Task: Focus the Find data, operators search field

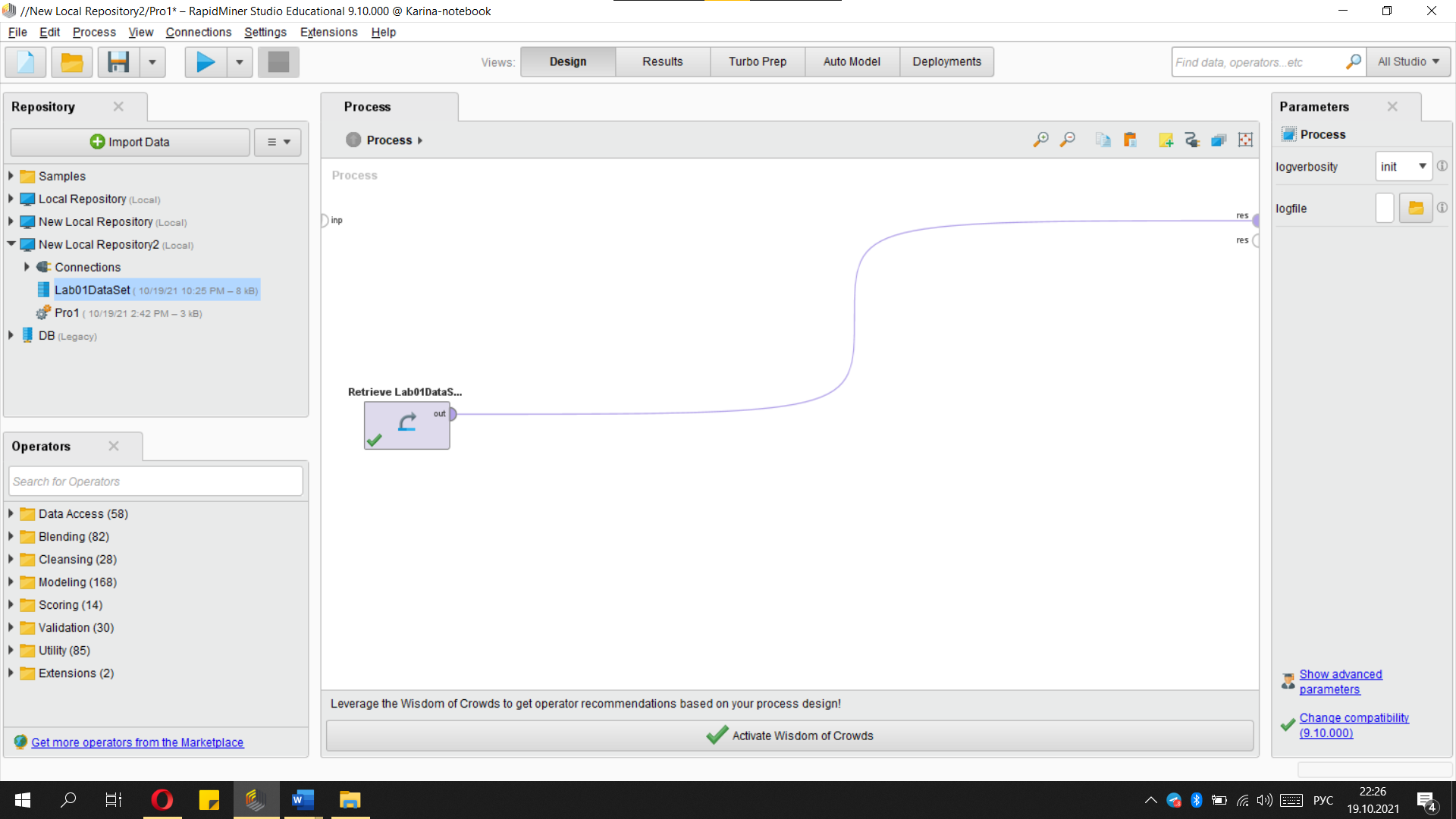Action: pyautogui.click(x=1259, y=61)
